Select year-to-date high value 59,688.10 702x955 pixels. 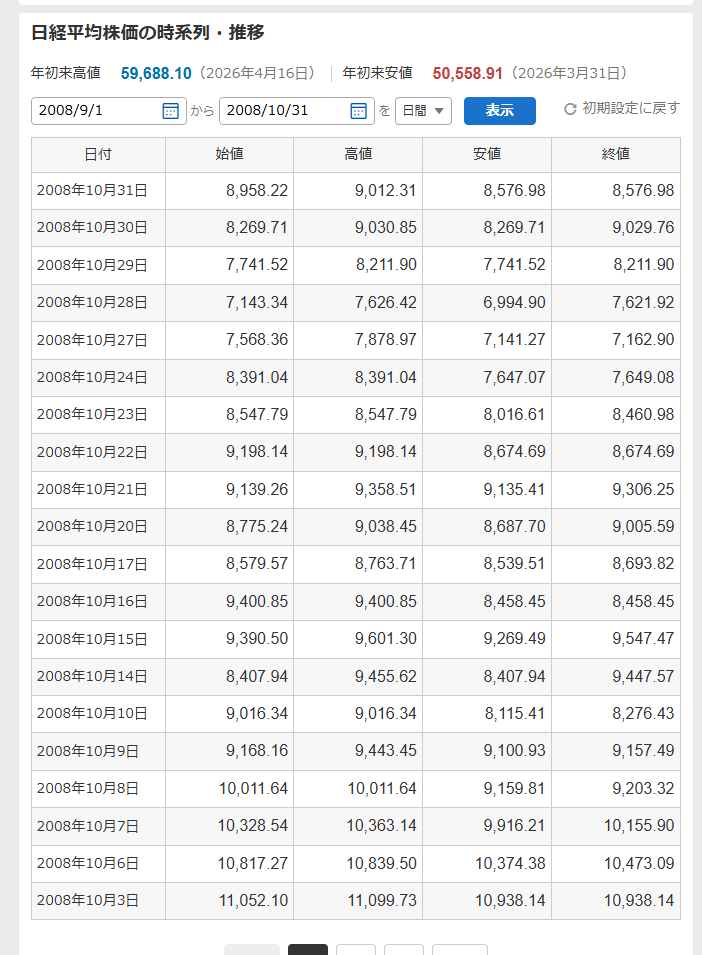156,74
